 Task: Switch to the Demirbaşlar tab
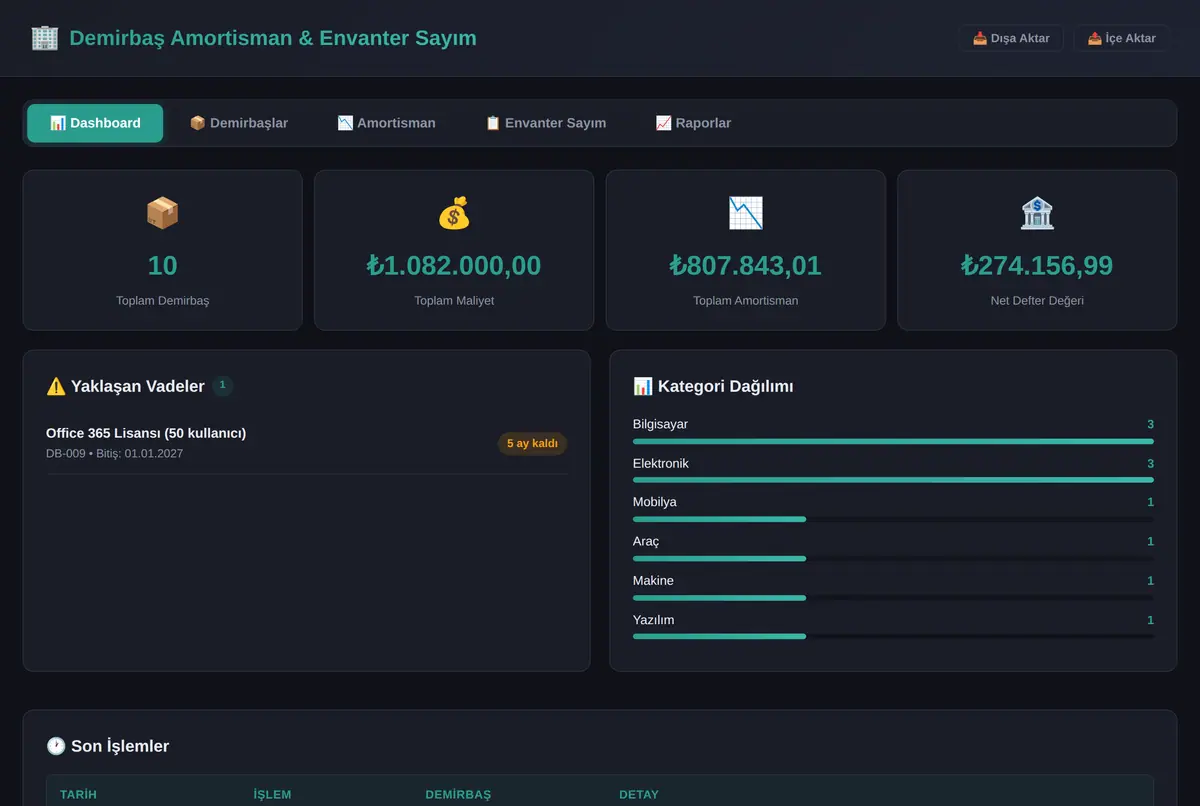pyautogui.click(x=239, y=123)
